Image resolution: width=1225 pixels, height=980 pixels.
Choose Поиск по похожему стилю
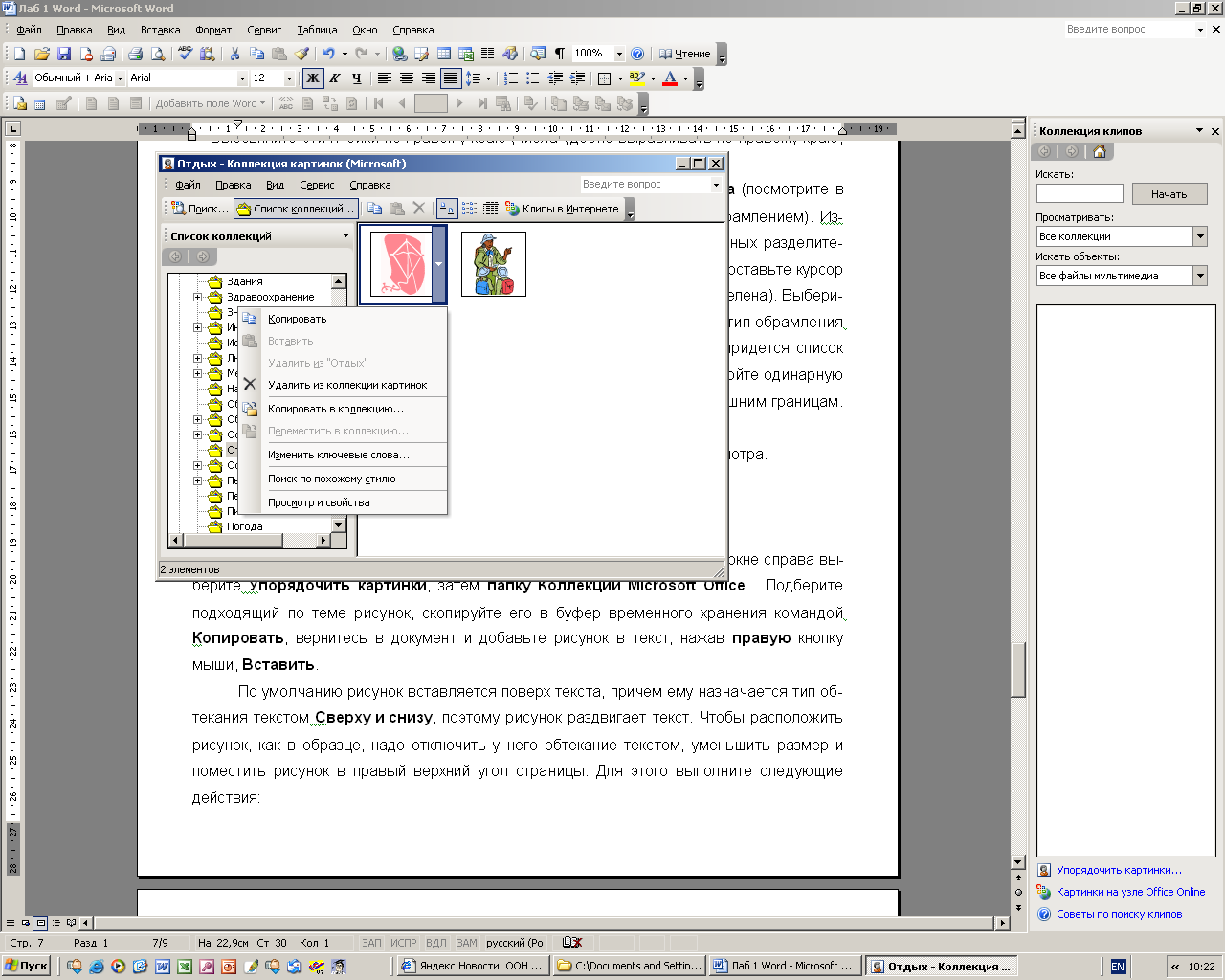click(344, 479)
